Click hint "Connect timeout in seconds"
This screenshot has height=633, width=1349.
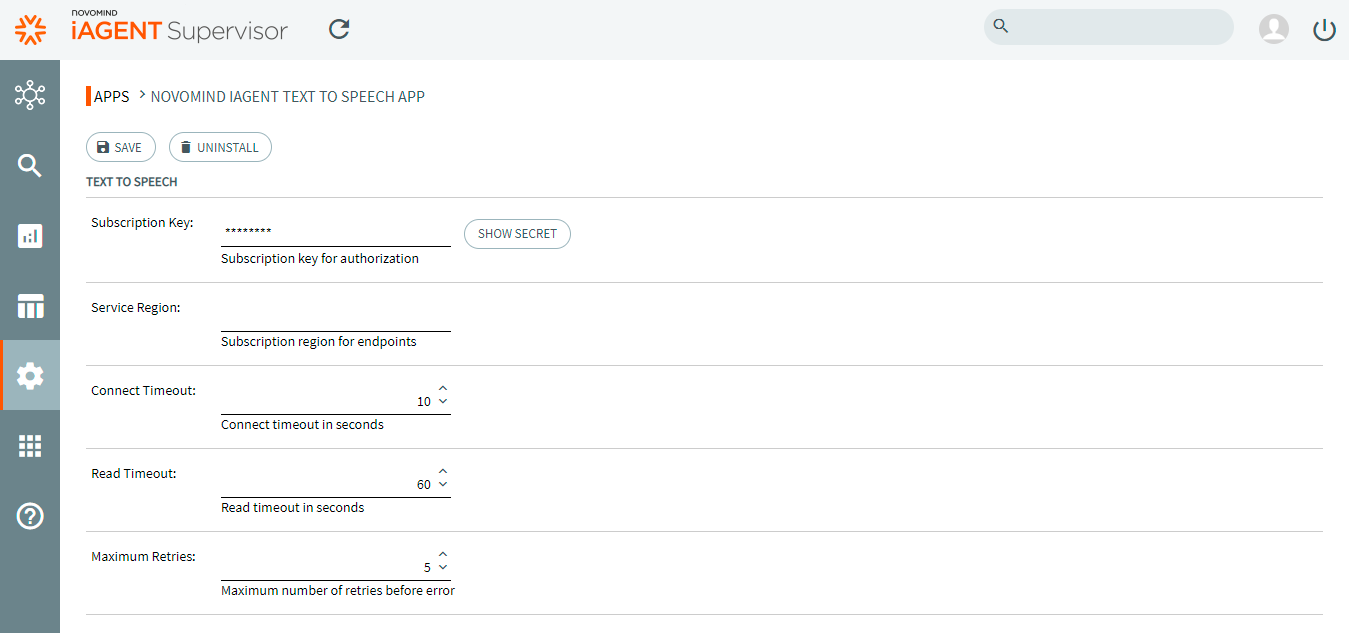click(x=303, y=425)
